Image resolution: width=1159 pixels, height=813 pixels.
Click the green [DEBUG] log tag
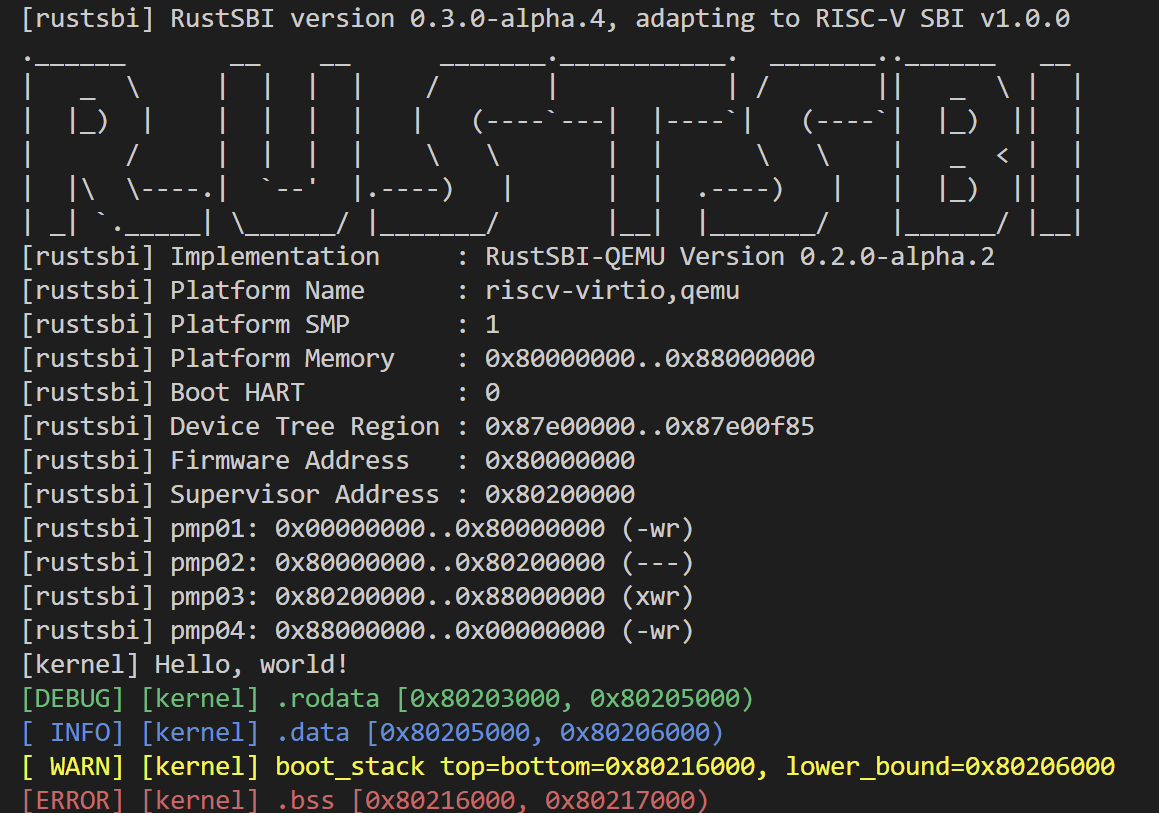coord(73,699)
